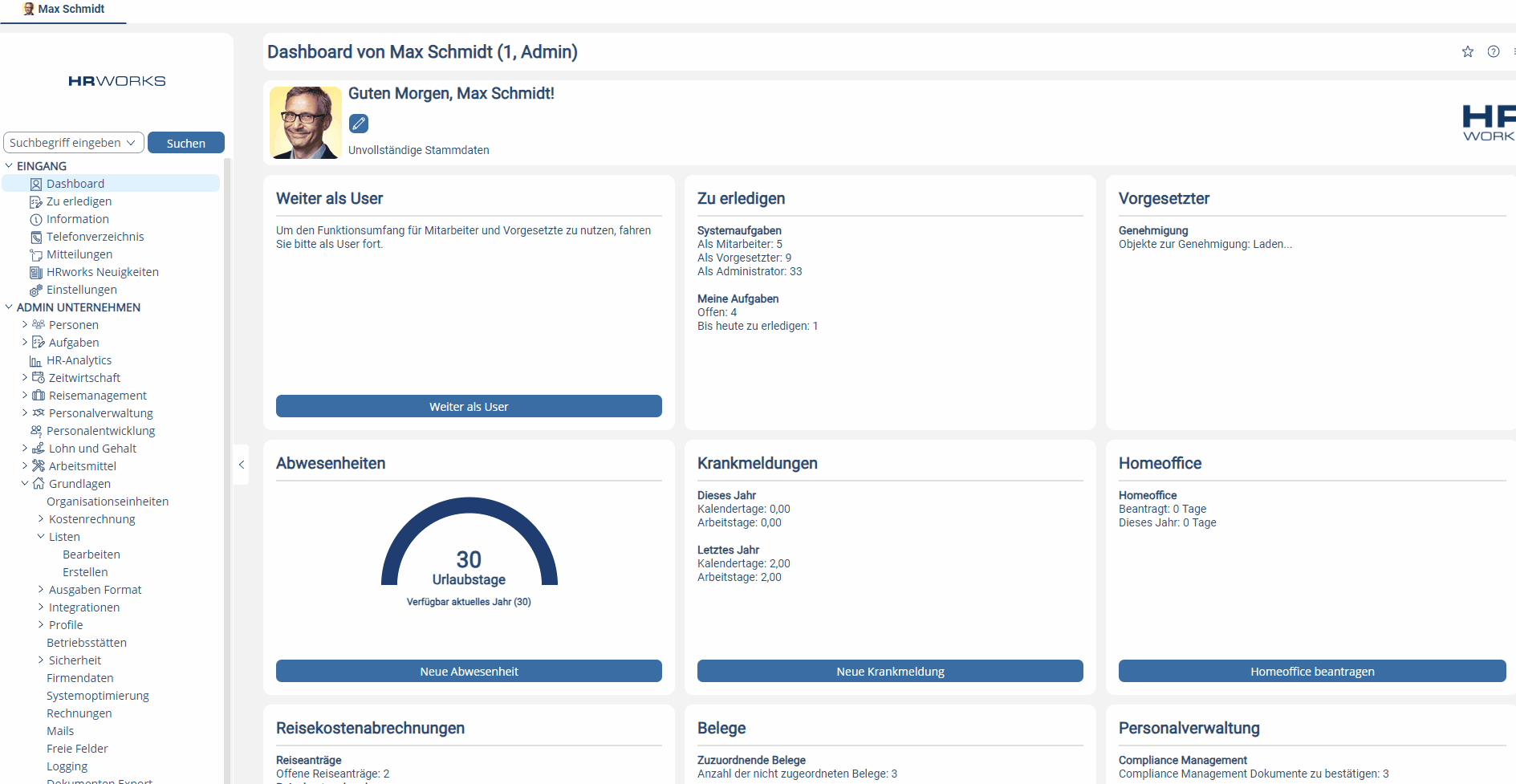
Task: Select the Max Schmidt tab
Action: [x=64, y=10]
